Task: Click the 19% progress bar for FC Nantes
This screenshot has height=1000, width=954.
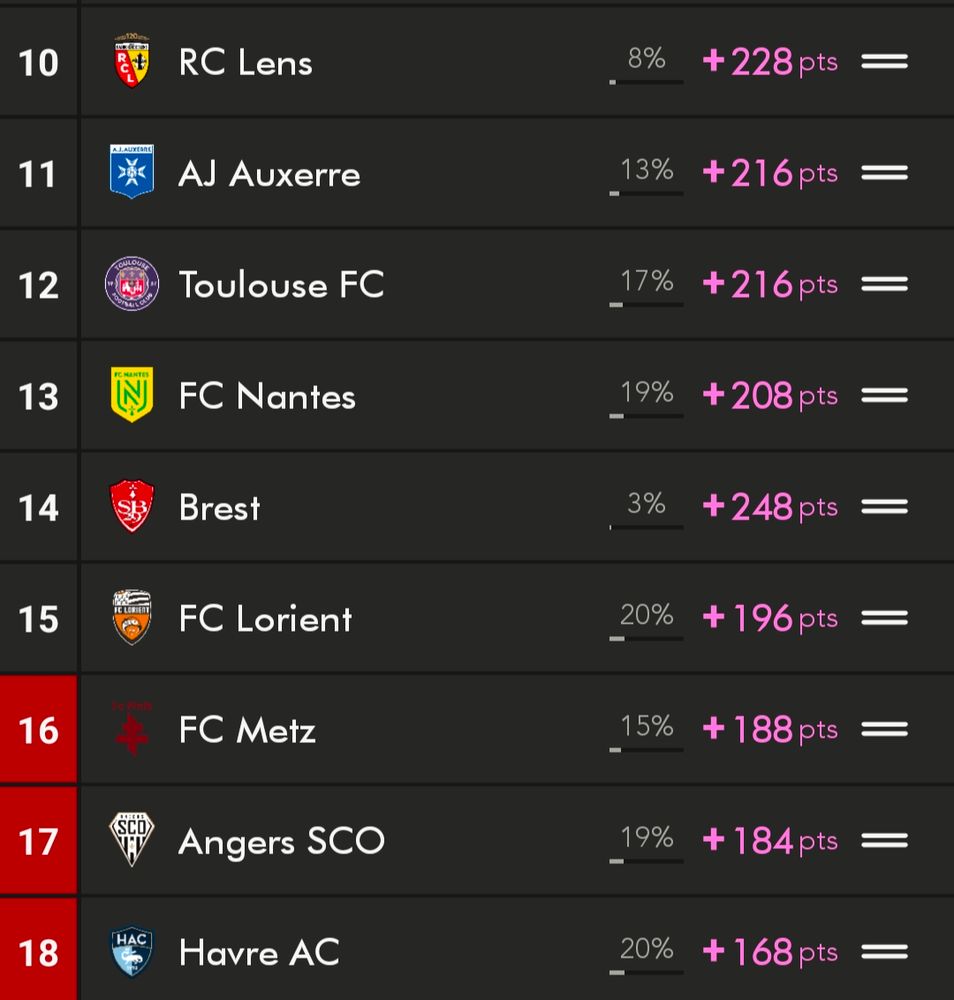Action: [x=646, y=416]
